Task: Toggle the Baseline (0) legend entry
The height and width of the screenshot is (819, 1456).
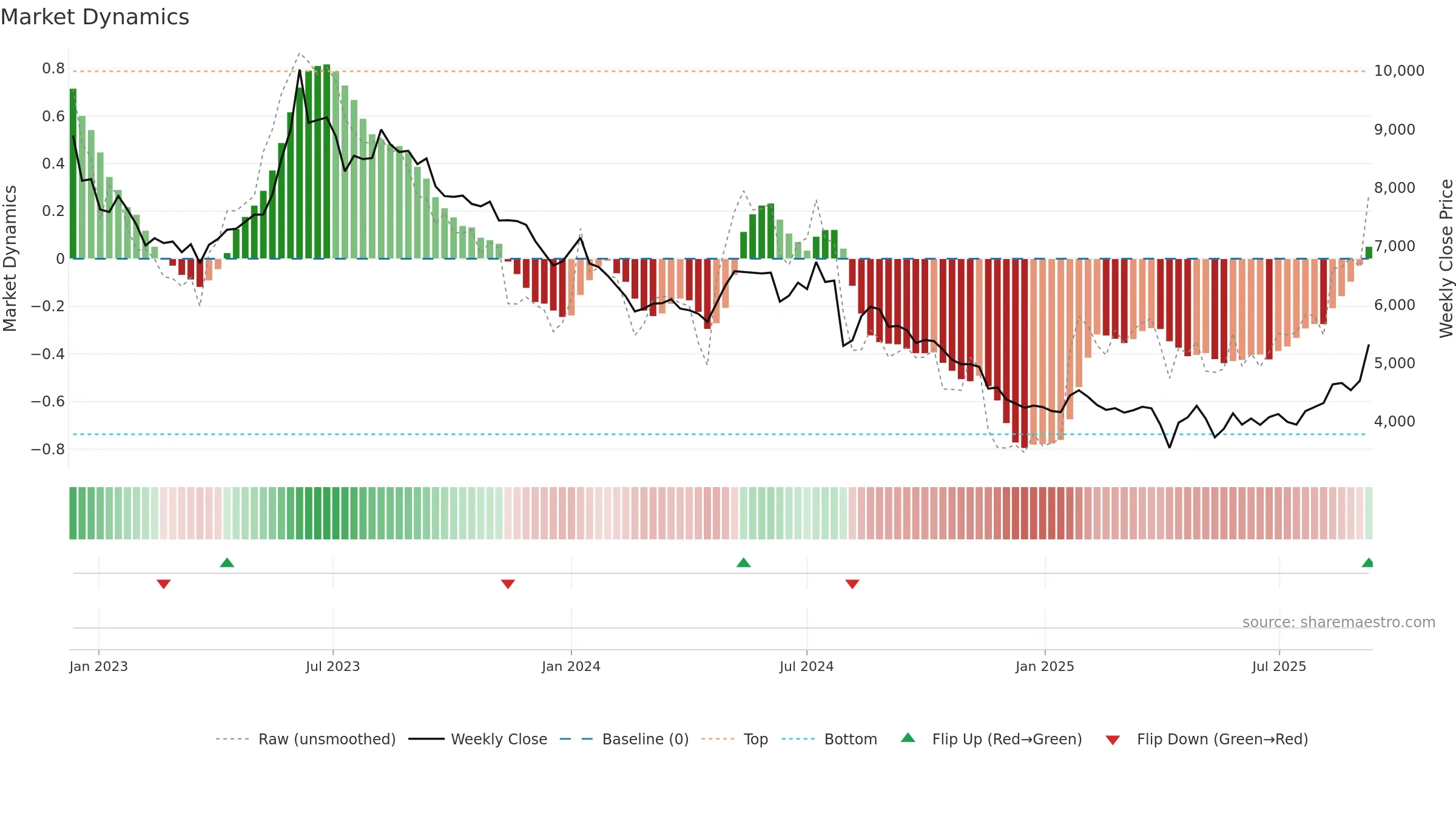Action: point(624,739)
